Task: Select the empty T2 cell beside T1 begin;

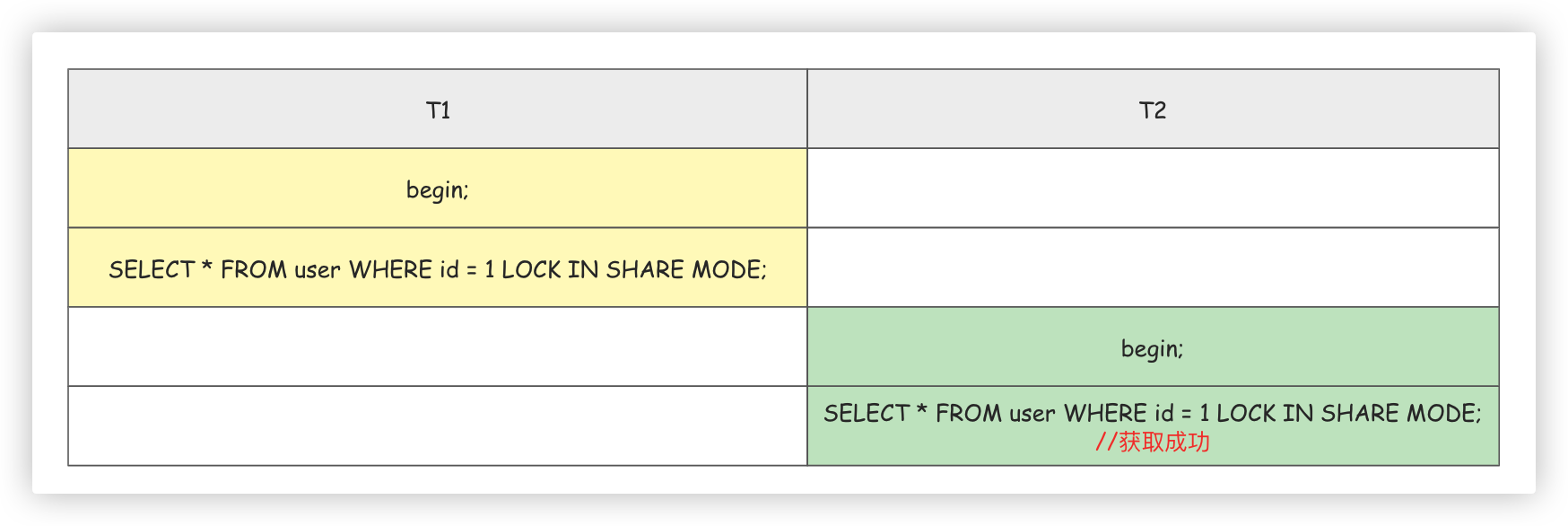Action: (1153, 188)
